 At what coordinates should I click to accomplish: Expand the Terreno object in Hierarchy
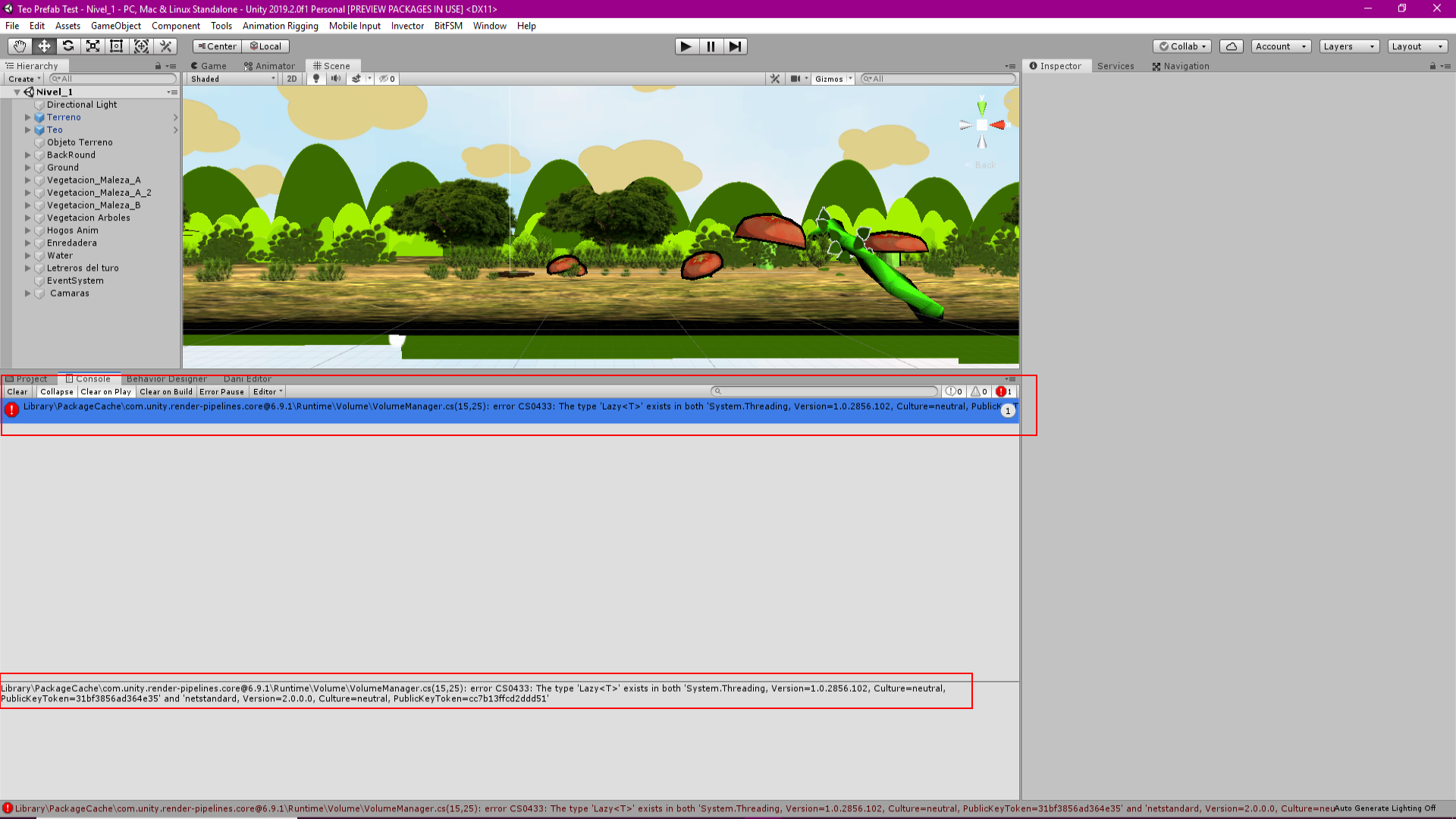[28, 118]
